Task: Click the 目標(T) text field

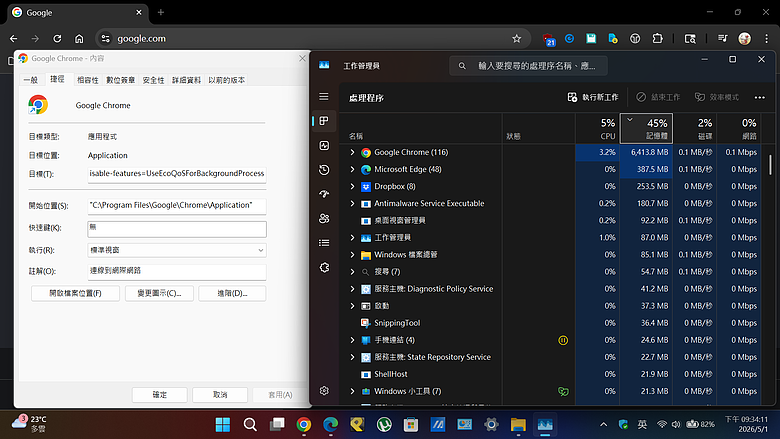Action: 177,174
